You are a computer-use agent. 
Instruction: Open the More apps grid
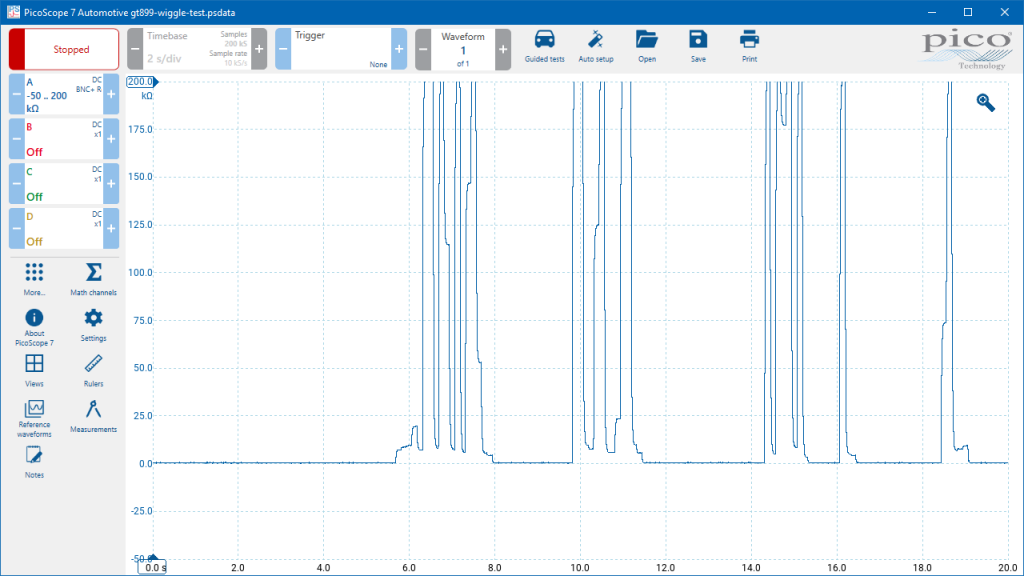(34, 280)
